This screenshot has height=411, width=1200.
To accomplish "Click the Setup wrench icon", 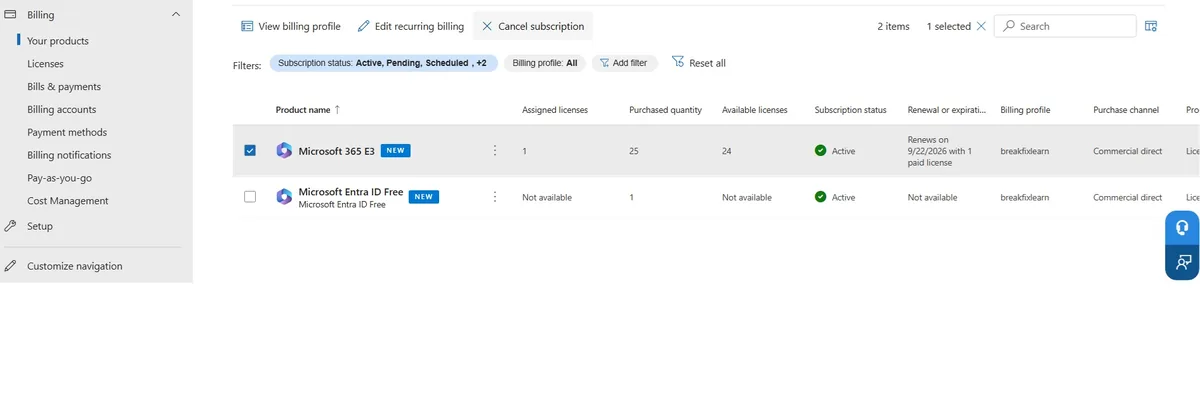I will pos(10,226).
